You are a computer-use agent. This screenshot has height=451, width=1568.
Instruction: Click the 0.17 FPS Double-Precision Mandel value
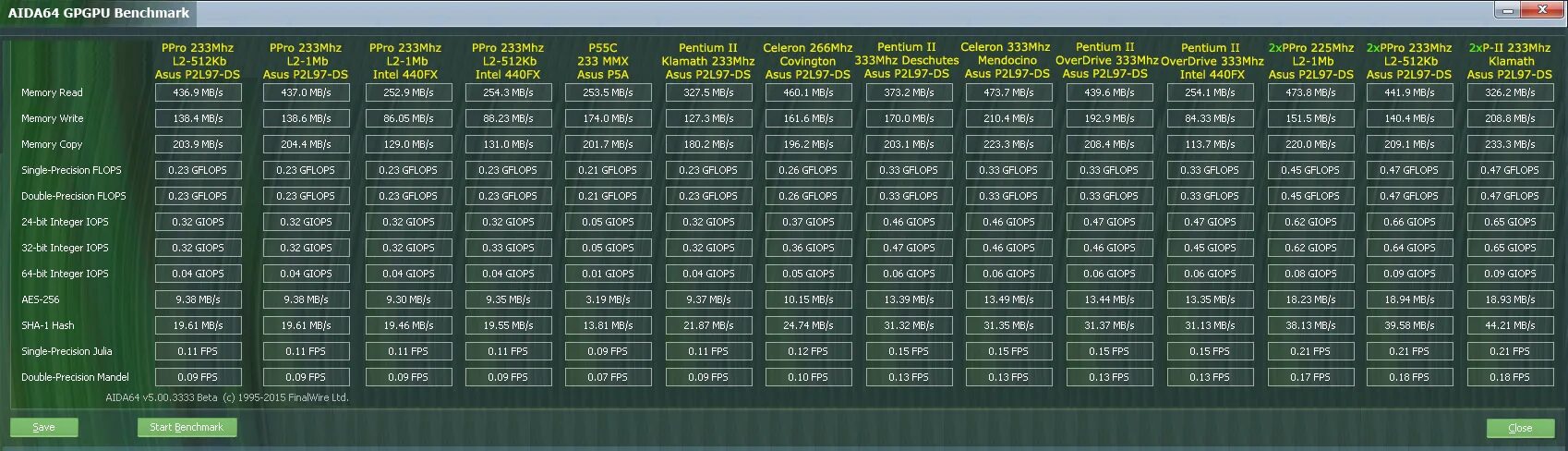1309,377
